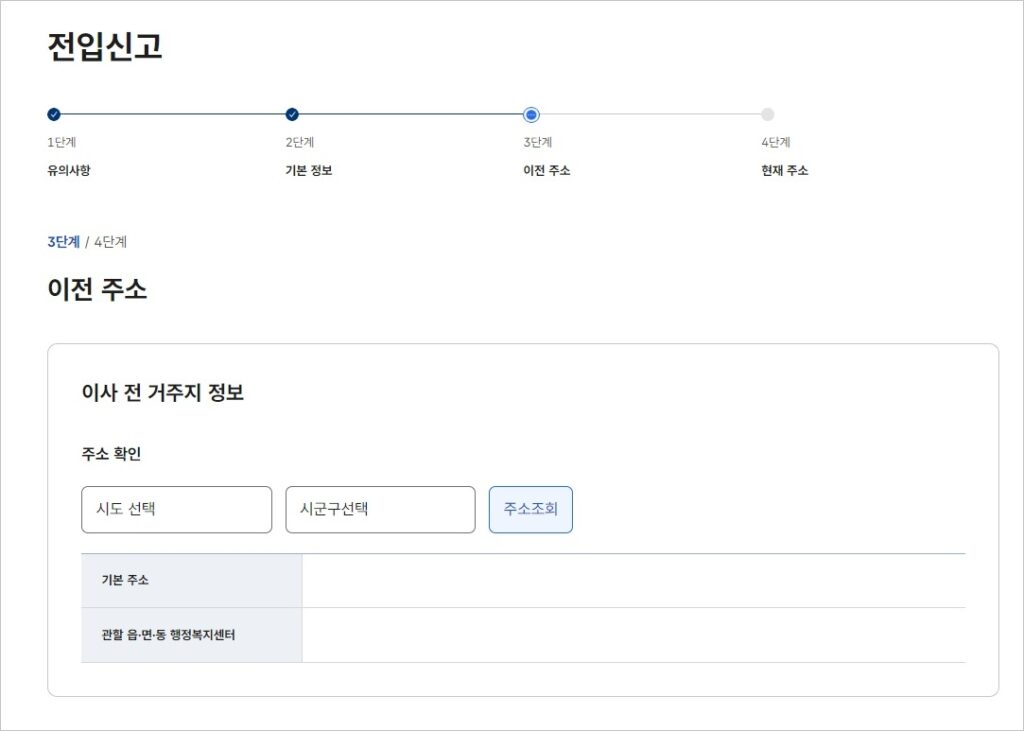The width and height of the screenshot is (1024, 731).
Task: Click the empty 행정복지센터 value field
Action: point(633,635)
